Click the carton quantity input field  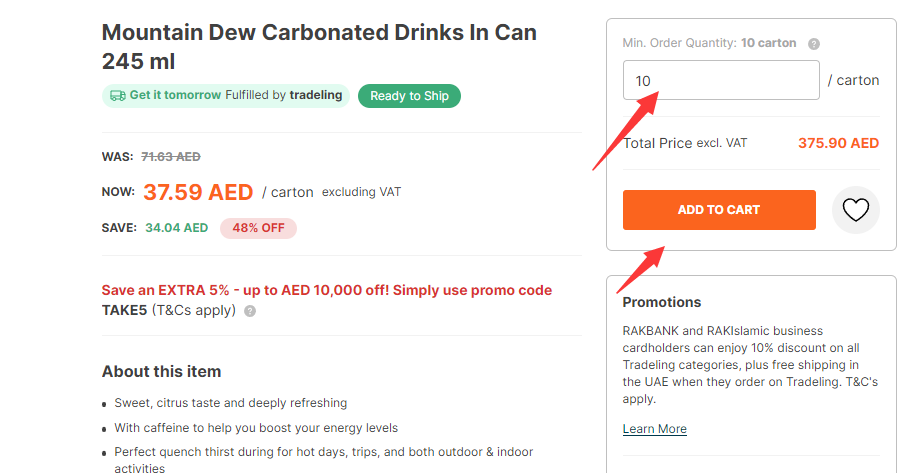[720, 80]
